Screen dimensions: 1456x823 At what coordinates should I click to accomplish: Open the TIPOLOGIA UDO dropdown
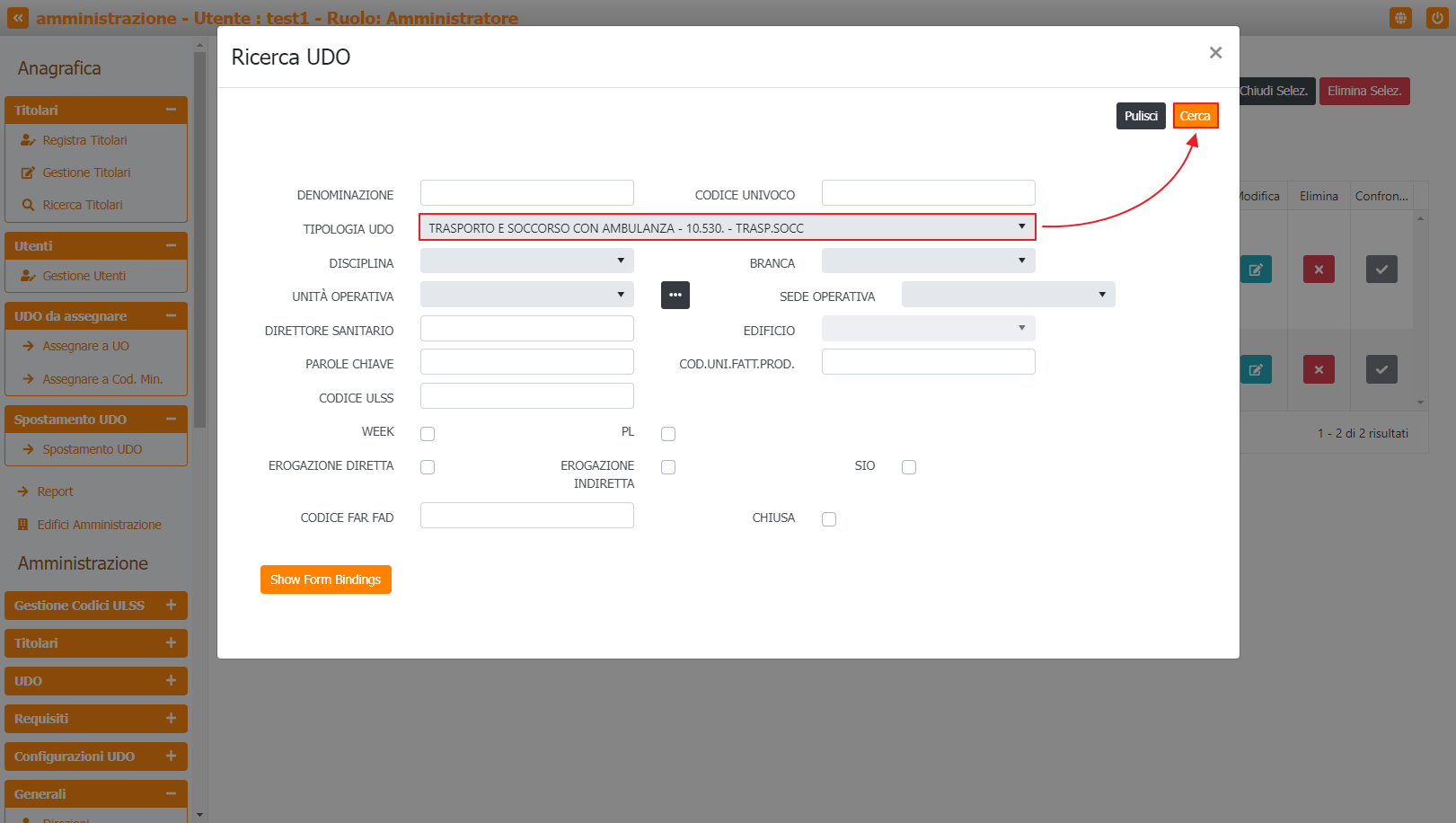click(727, 227)
